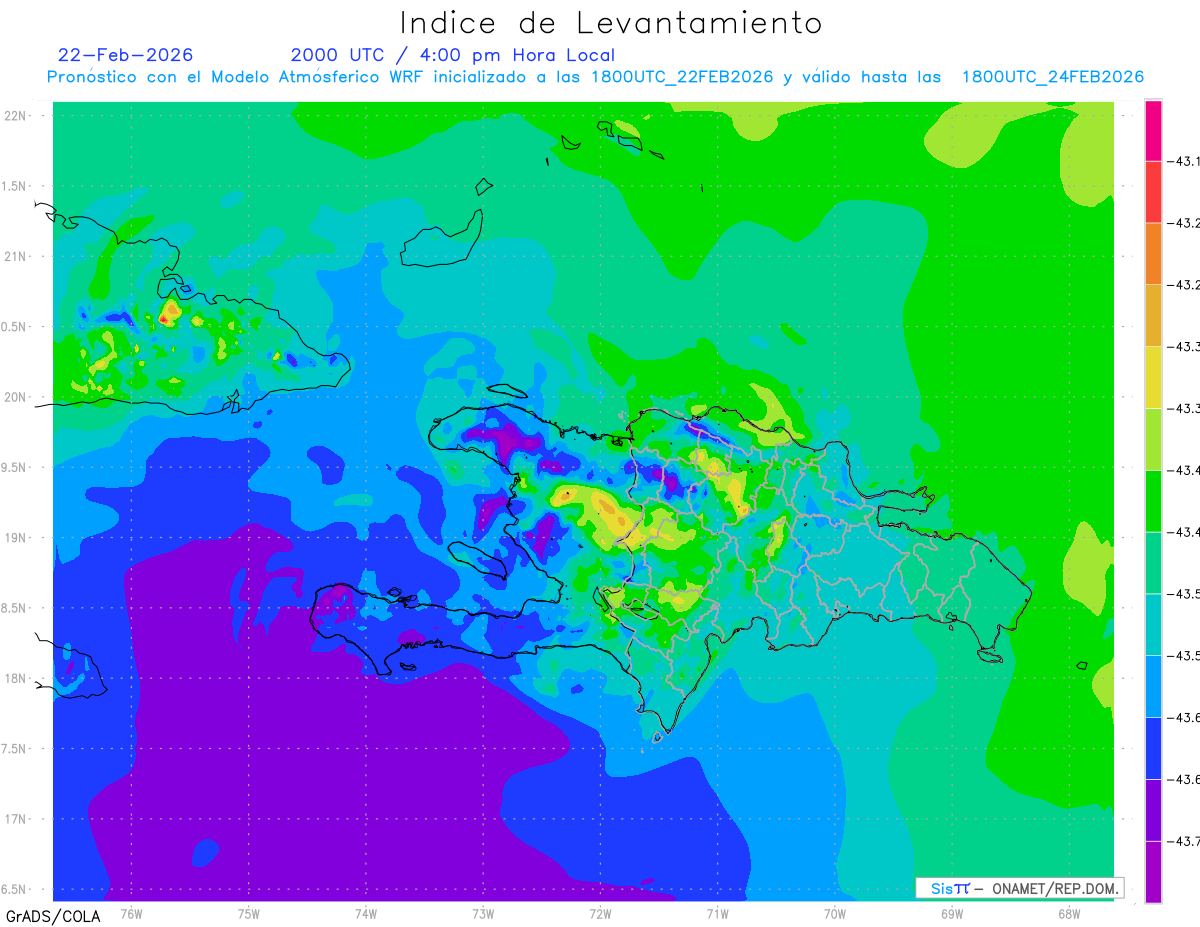Click the "68W" longitude label
This screenshot has height=927, width=1200.
1069,913
